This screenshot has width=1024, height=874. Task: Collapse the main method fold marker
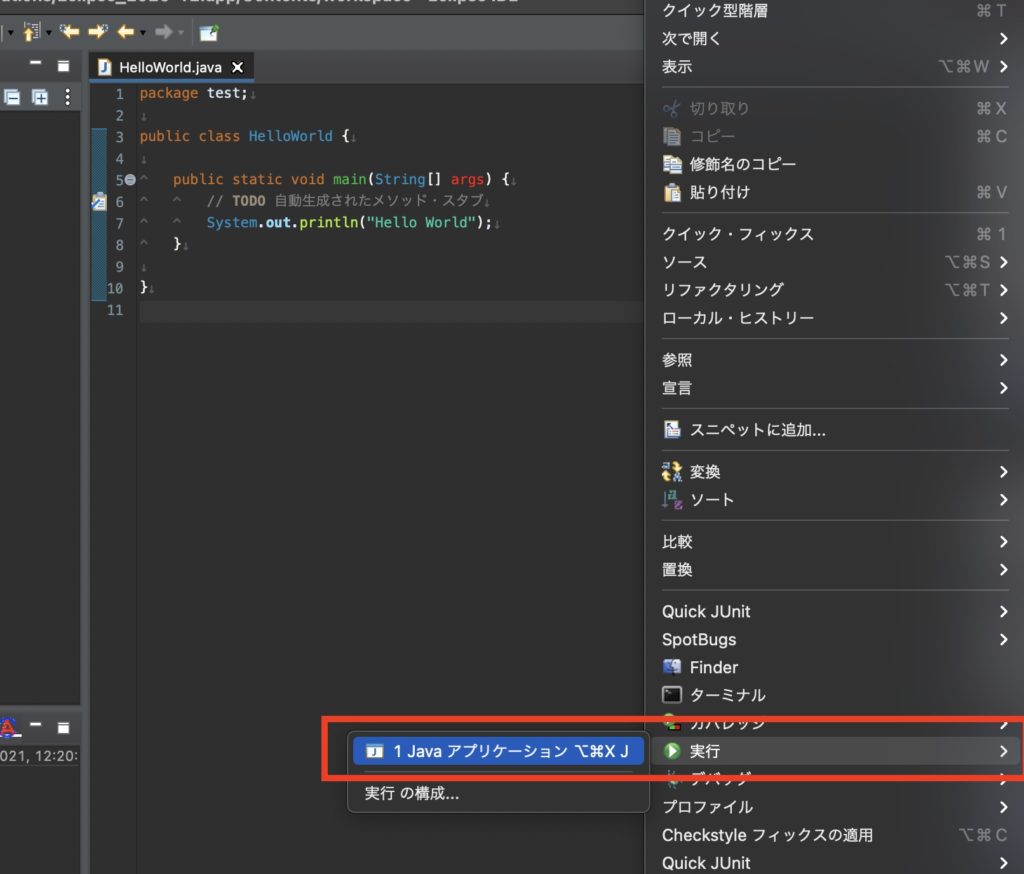[x=130, y=180]
